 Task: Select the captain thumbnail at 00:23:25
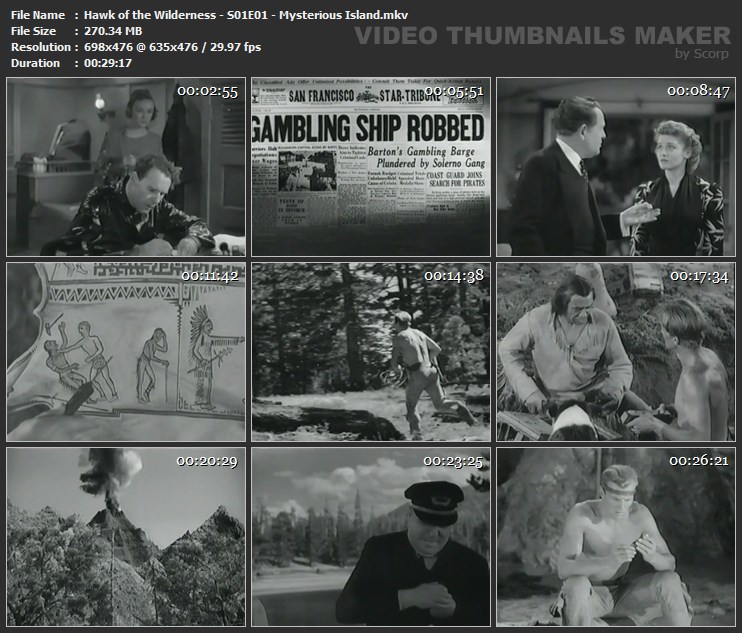(371, 537)
